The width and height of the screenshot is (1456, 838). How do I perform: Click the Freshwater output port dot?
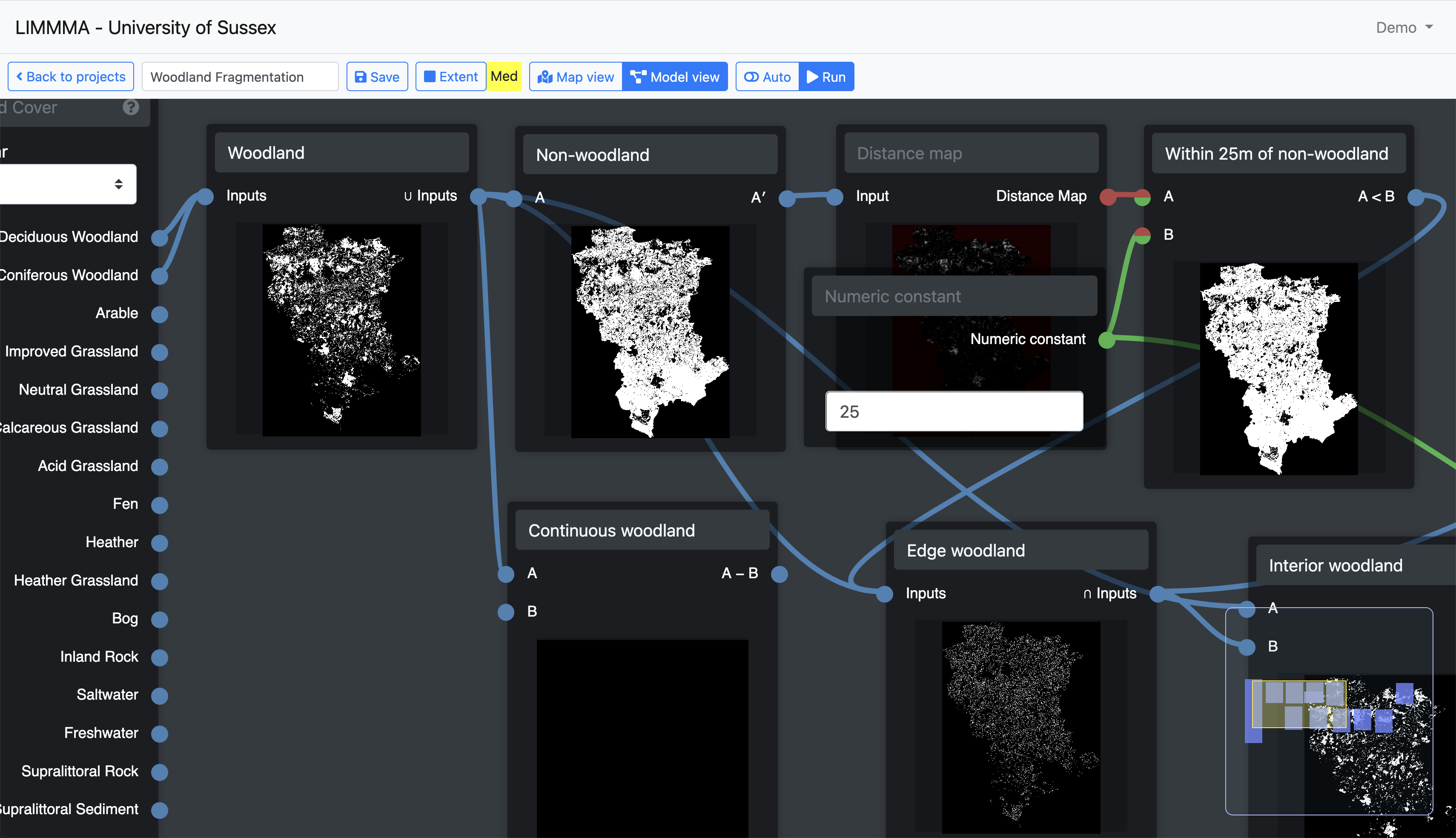(x=159, y=734)
